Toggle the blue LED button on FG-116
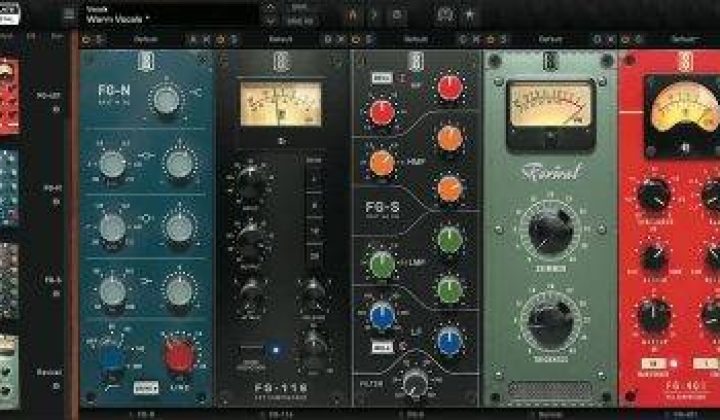The height and width of the screenshot is (420, 720). click(x=276, y=350)
